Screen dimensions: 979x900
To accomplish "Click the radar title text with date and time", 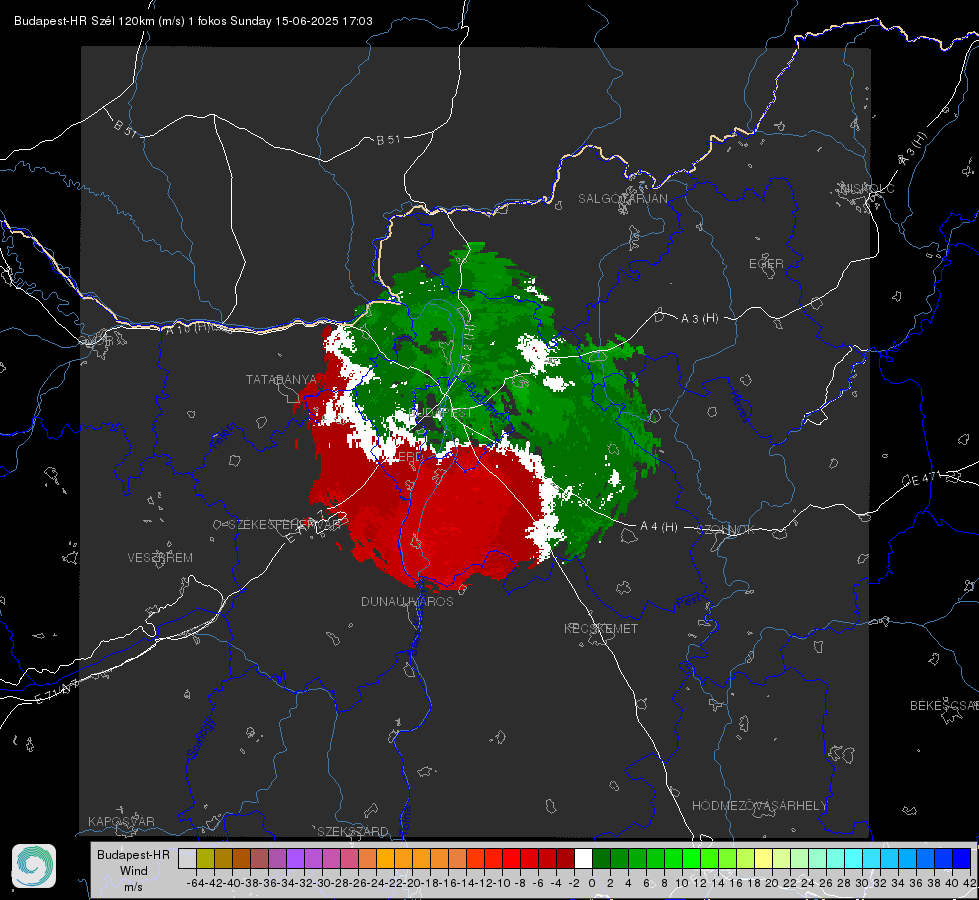I will [193, 21].
